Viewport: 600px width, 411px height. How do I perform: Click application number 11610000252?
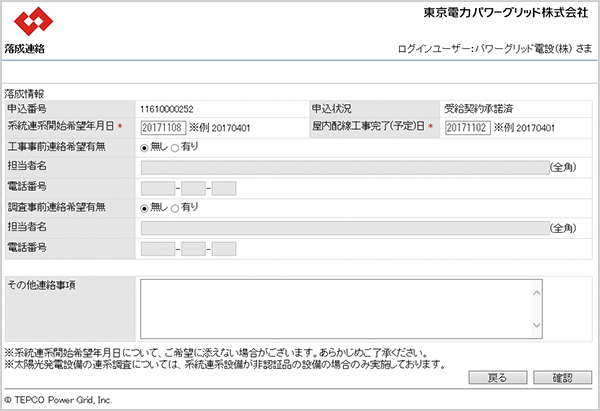(x=166, y=109)
